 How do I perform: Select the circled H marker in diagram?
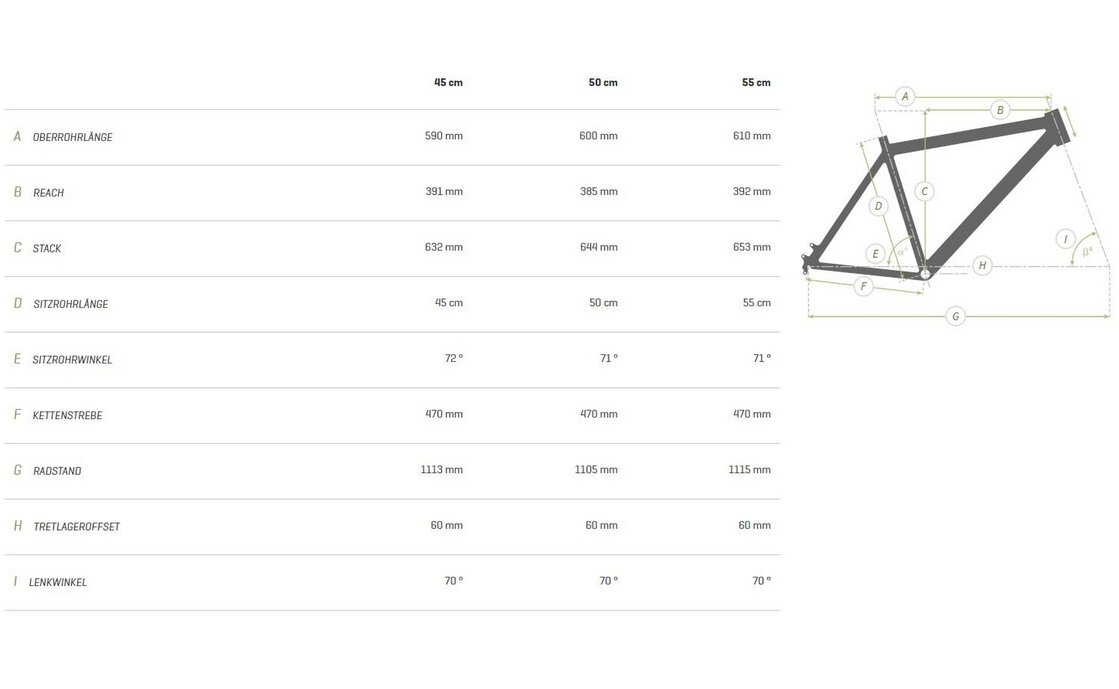coord(983,265)
